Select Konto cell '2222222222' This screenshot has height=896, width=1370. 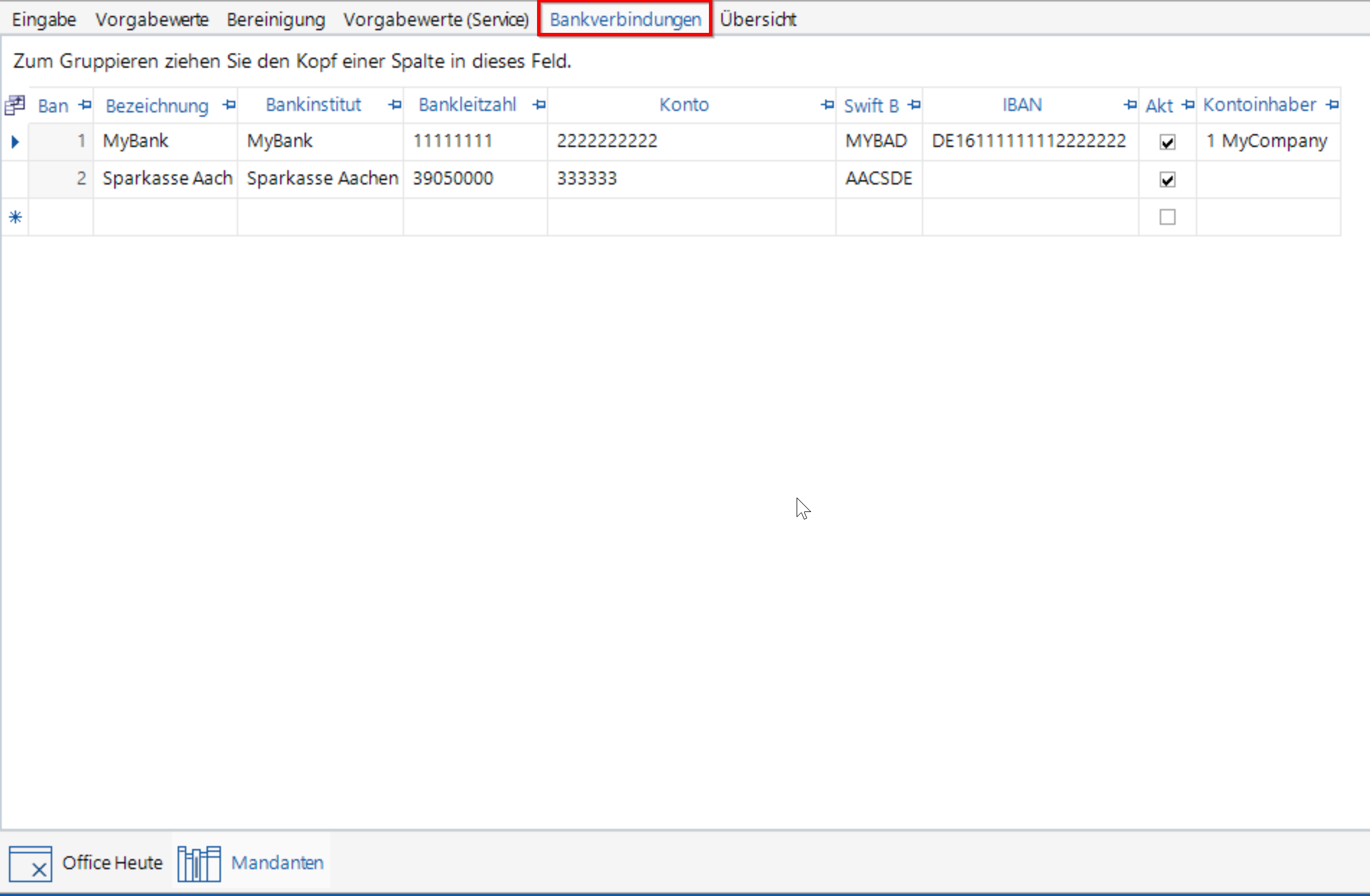click(692, 141)
